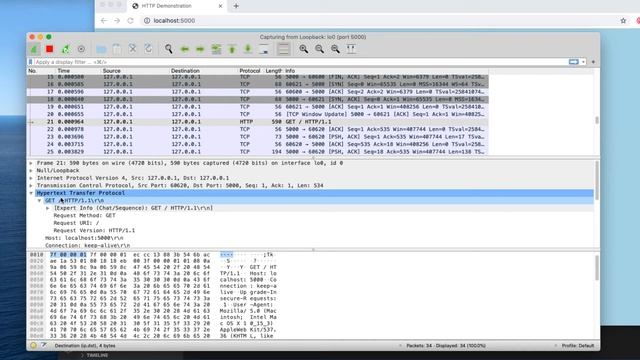Viewport: 640px width, 360px height.
Task: Open display filter history dropdown
Action: 584,62
